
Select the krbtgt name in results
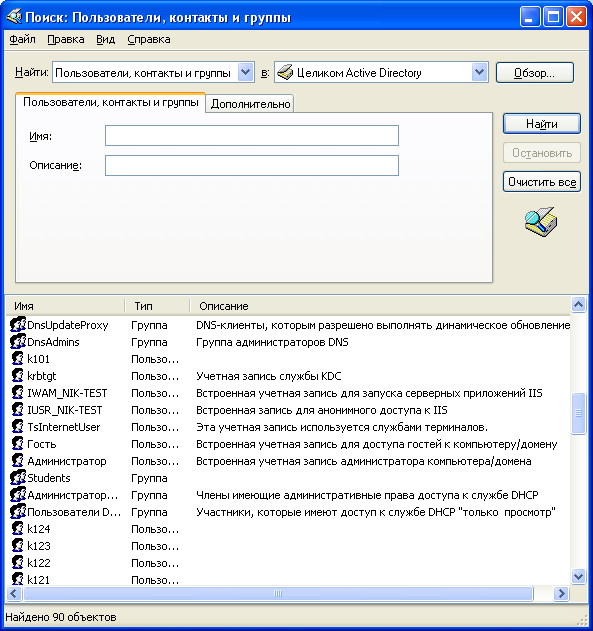pyautogui.click(x=42, y=376)
